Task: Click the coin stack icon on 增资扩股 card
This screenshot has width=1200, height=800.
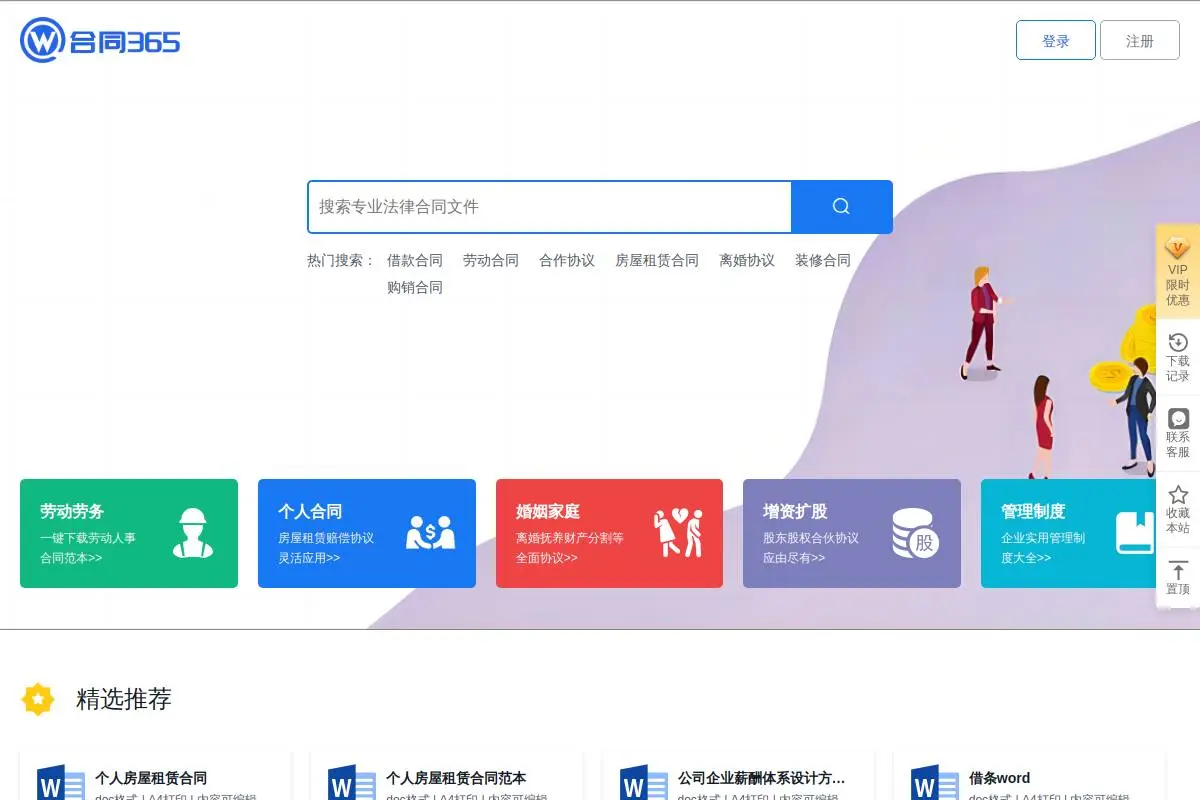Action: [915, 533]
